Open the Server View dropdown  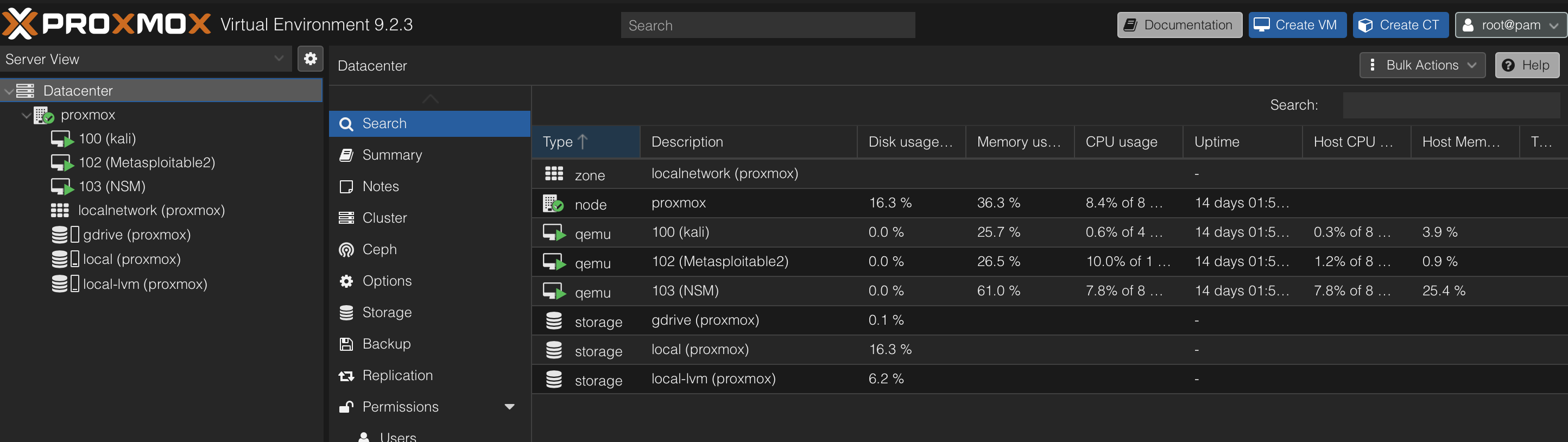tap(279, 59)
